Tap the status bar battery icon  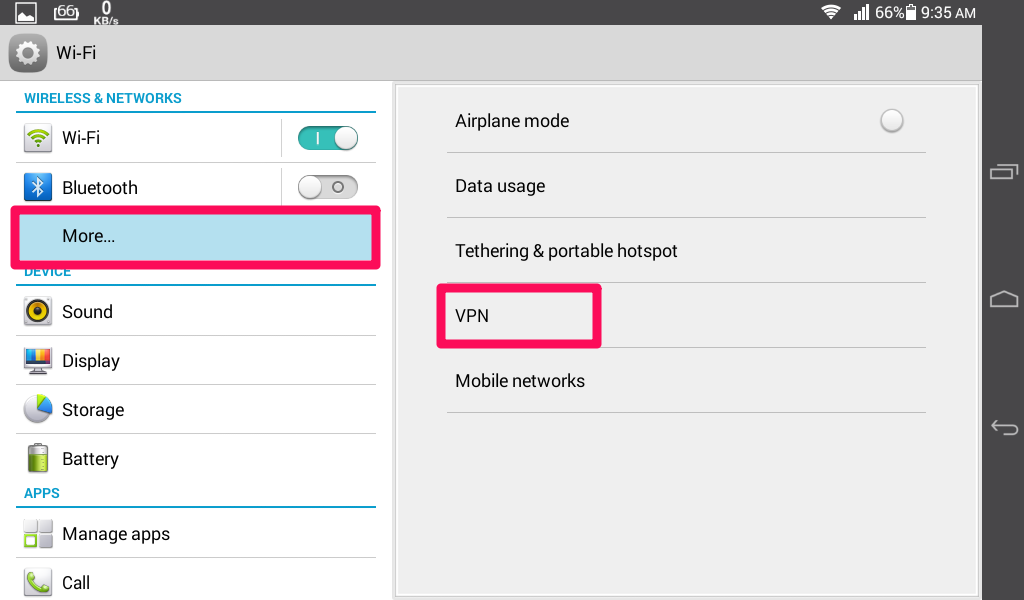pos(911,12)
